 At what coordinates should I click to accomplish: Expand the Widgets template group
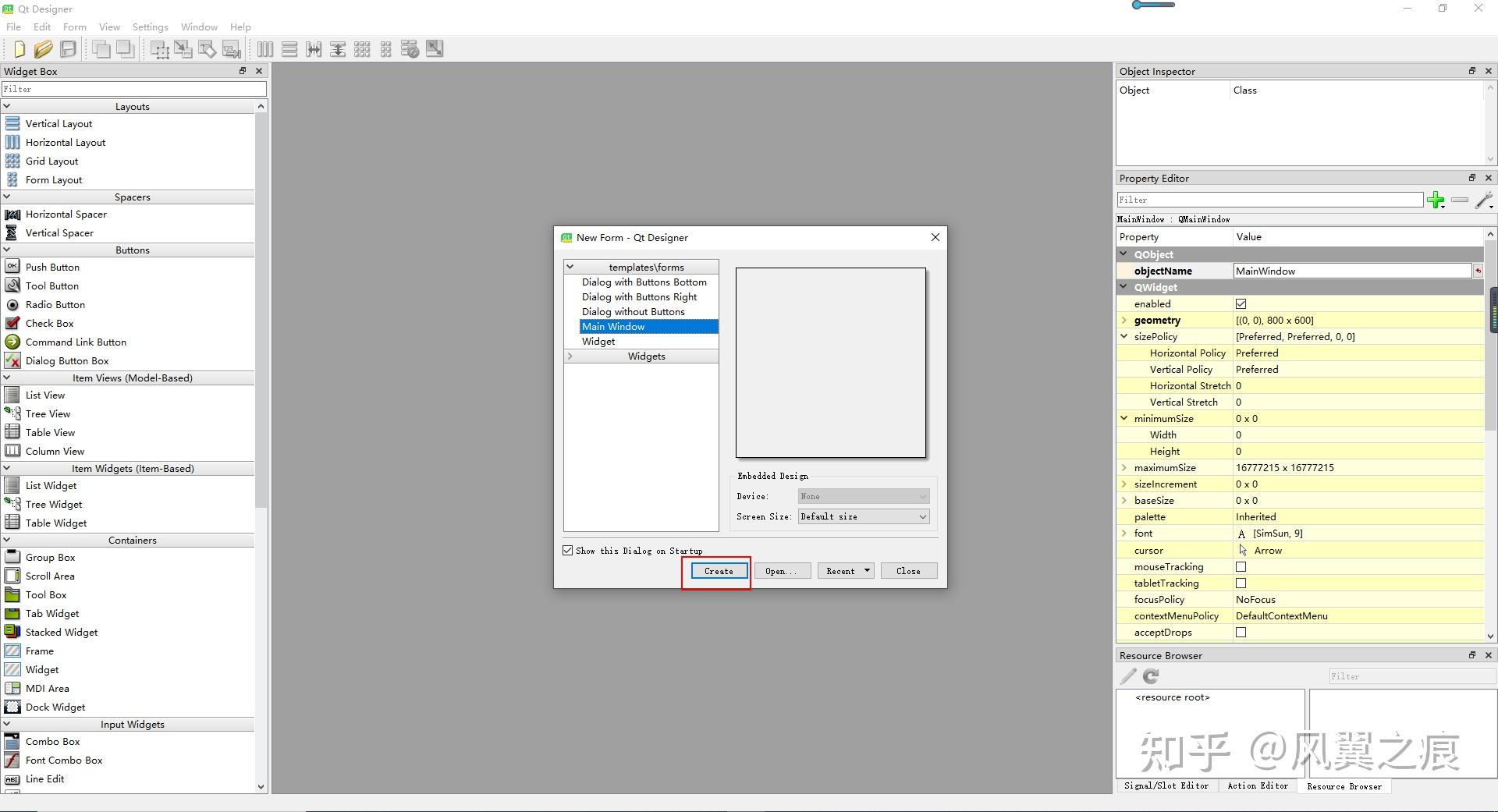click(570, 356)
